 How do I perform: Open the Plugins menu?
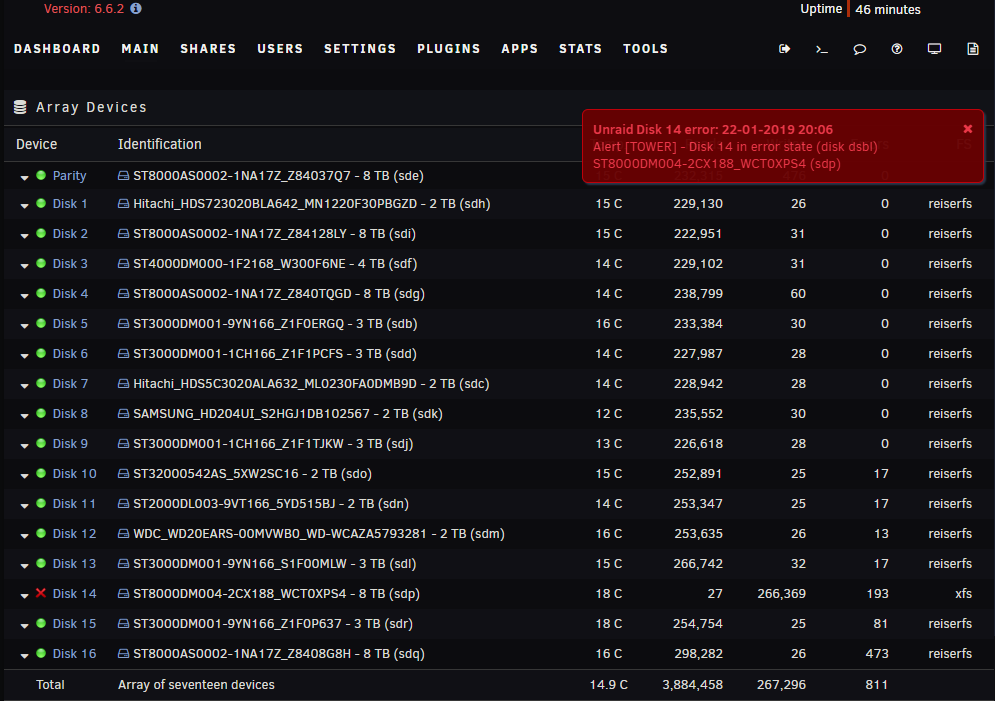pos(449,49)
